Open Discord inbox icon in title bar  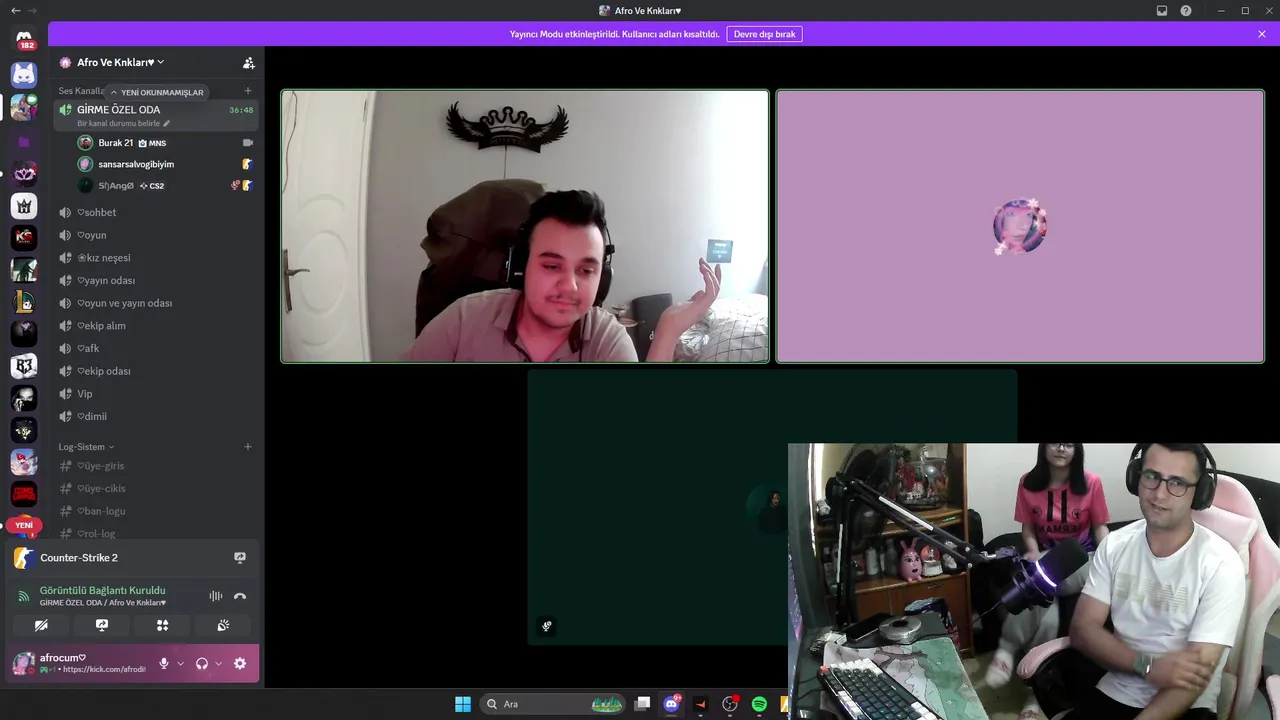pyautogui.click(x=1162, y=11)
